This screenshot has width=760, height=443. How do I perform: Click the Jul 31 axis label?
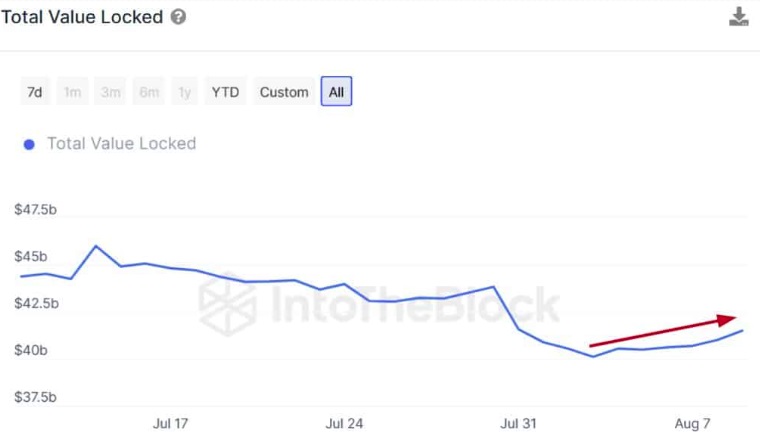(518, 424)
